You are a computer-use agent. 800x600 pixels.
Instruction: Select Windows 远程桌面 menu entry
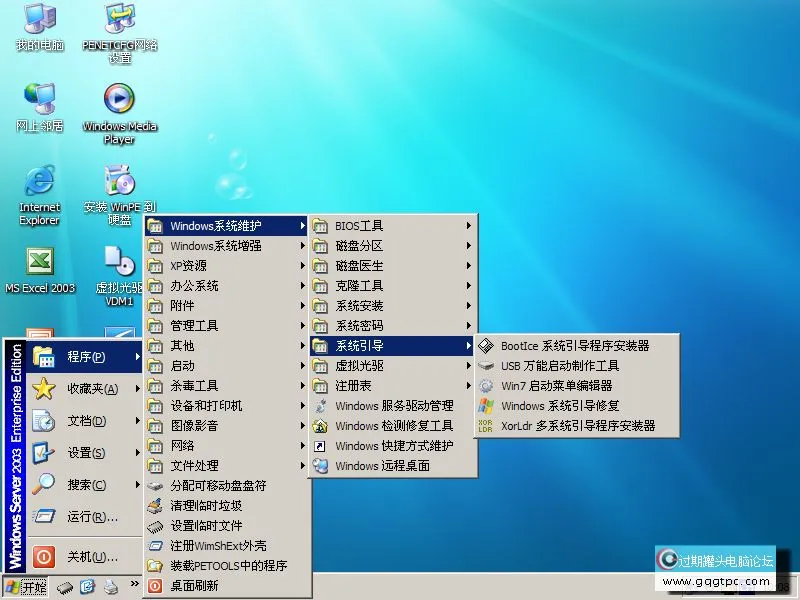382,466
